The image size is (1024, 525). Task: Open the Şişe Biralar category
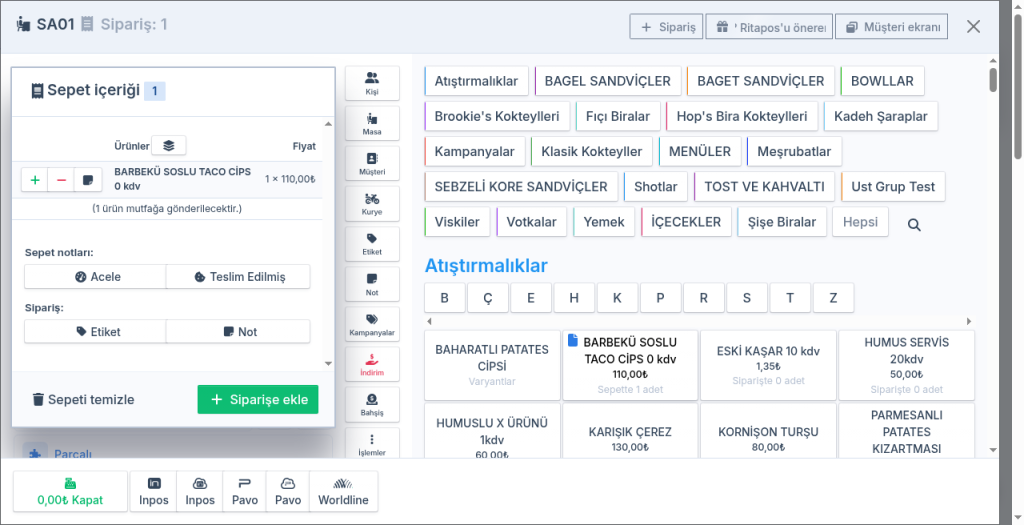(x=782, y=222)
